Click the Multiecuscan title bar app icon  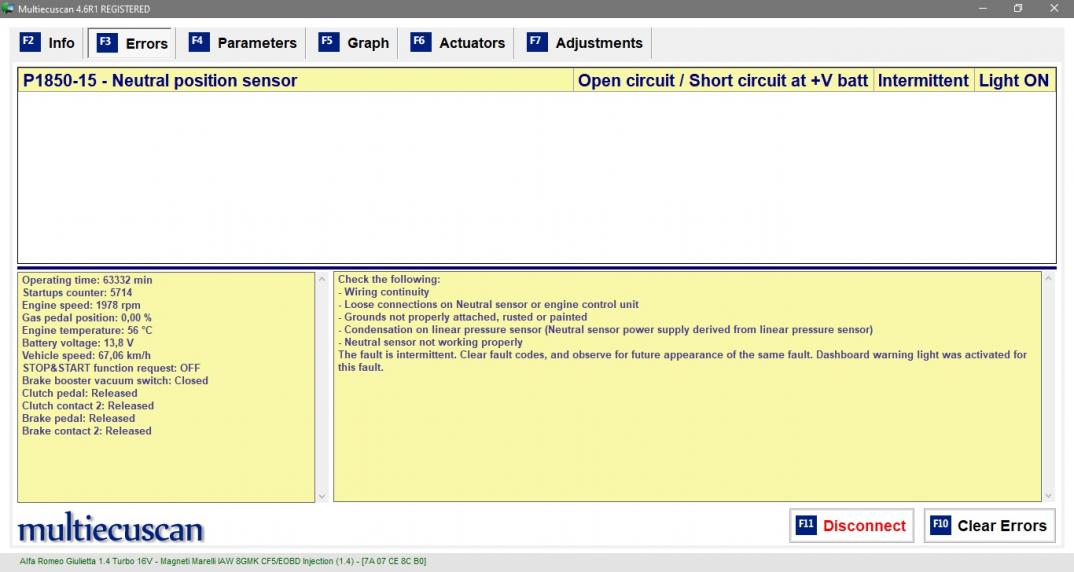pyautogui.click(x=8, y=9)
